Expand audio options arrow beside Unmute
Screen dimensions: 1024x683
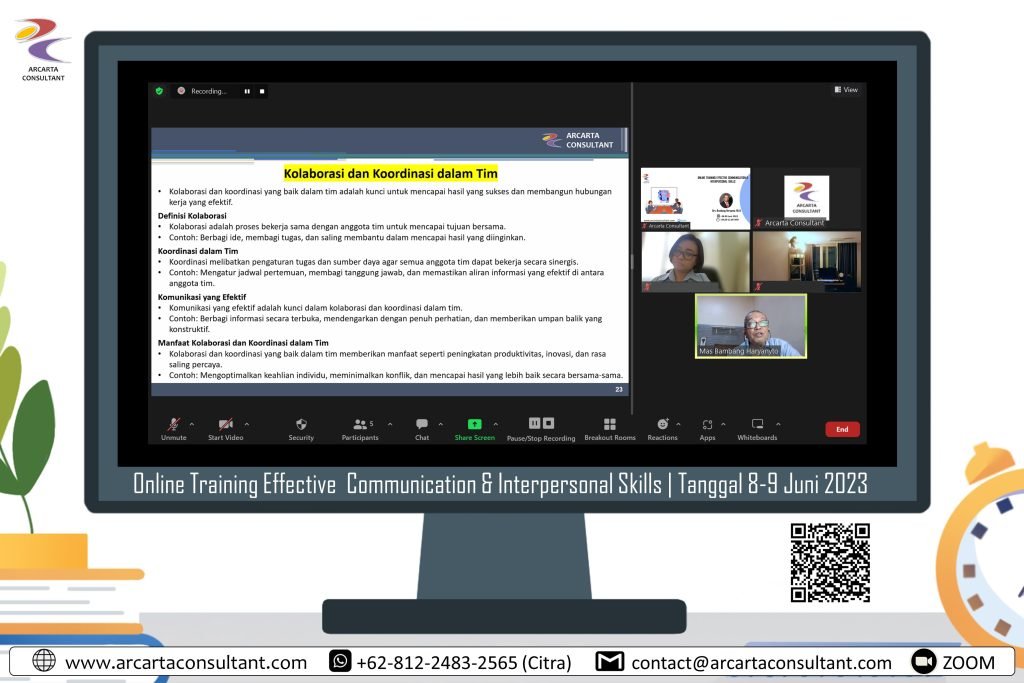click(192, 423)
